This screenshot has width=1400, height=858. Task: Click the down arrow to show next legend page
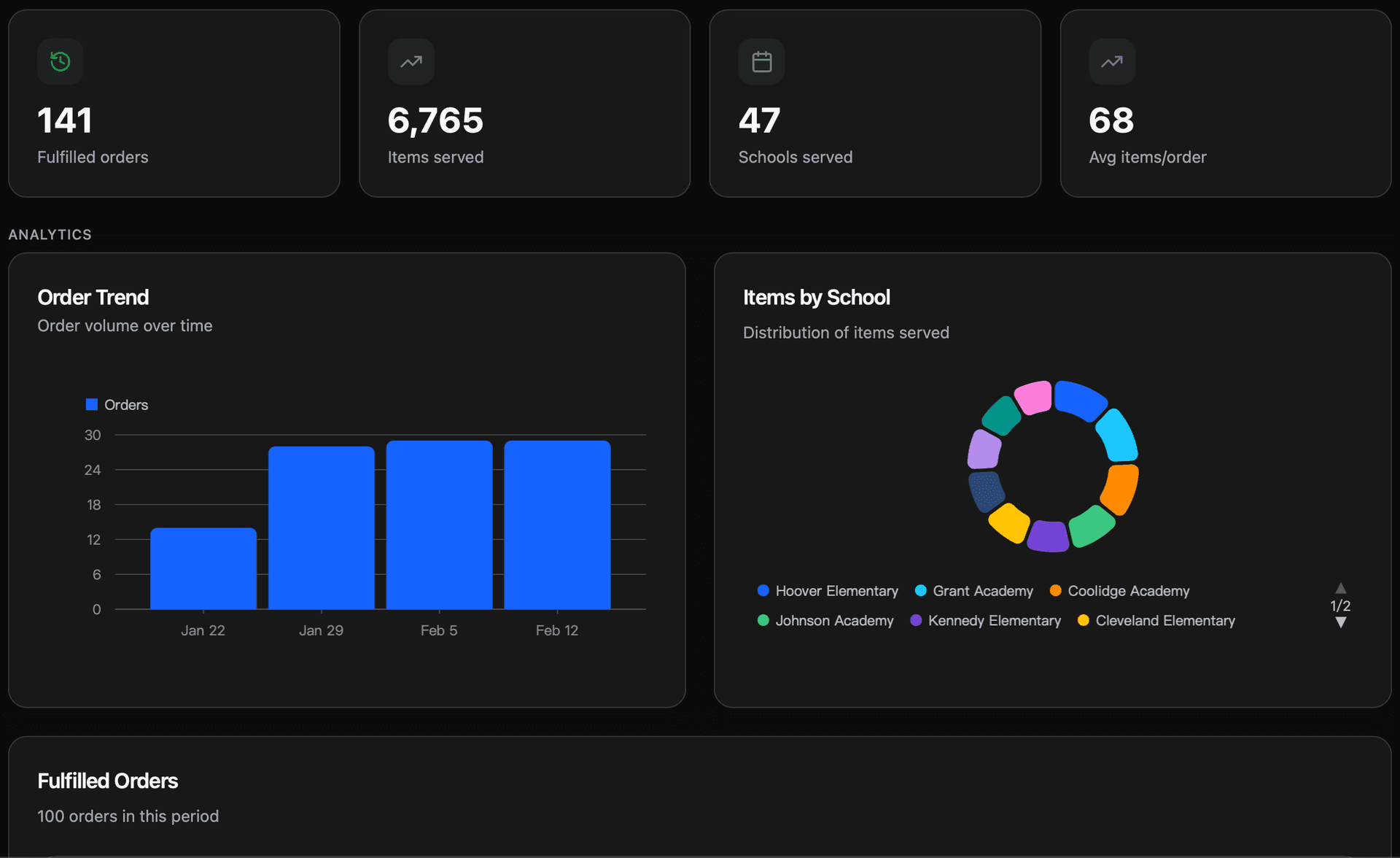coord(1341,622)
